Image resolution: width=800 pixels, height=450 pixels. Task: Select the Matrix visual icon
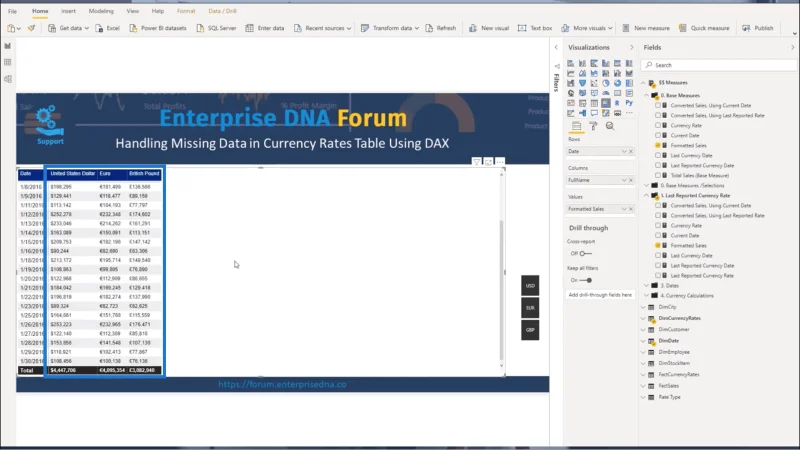point(606,103)
